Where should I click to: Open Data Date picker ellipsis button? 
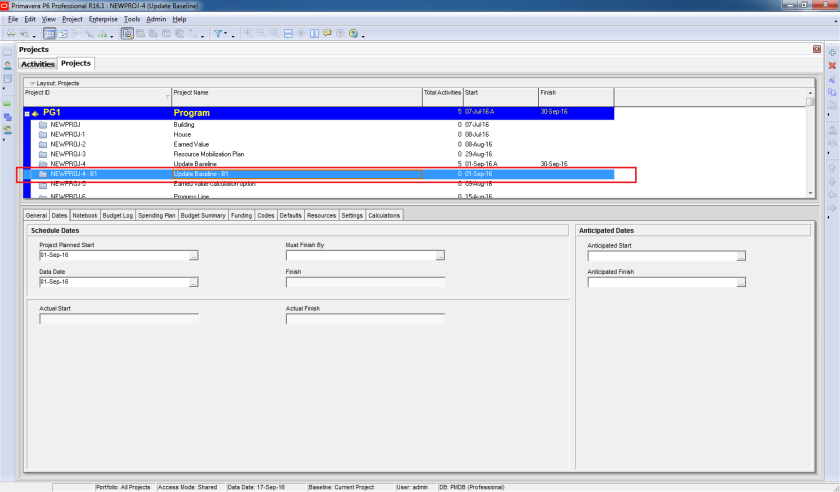194,282
